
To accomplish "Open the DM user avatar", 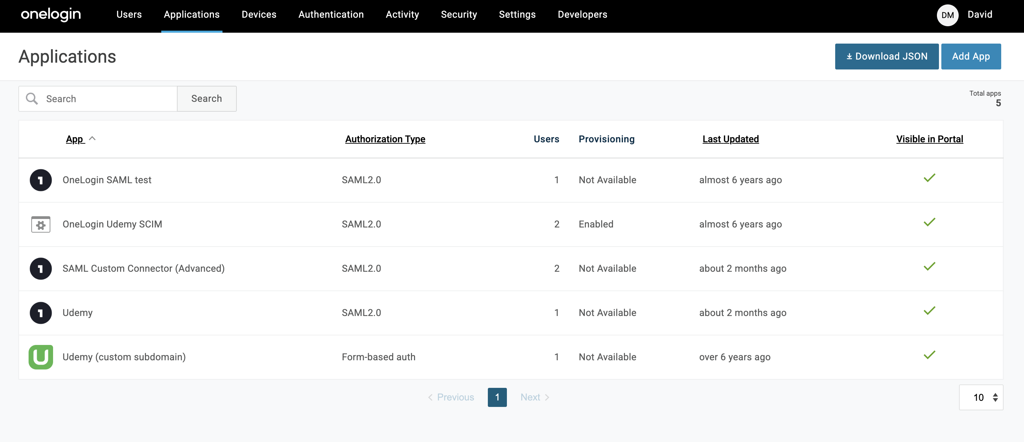I will click(947, 14).
